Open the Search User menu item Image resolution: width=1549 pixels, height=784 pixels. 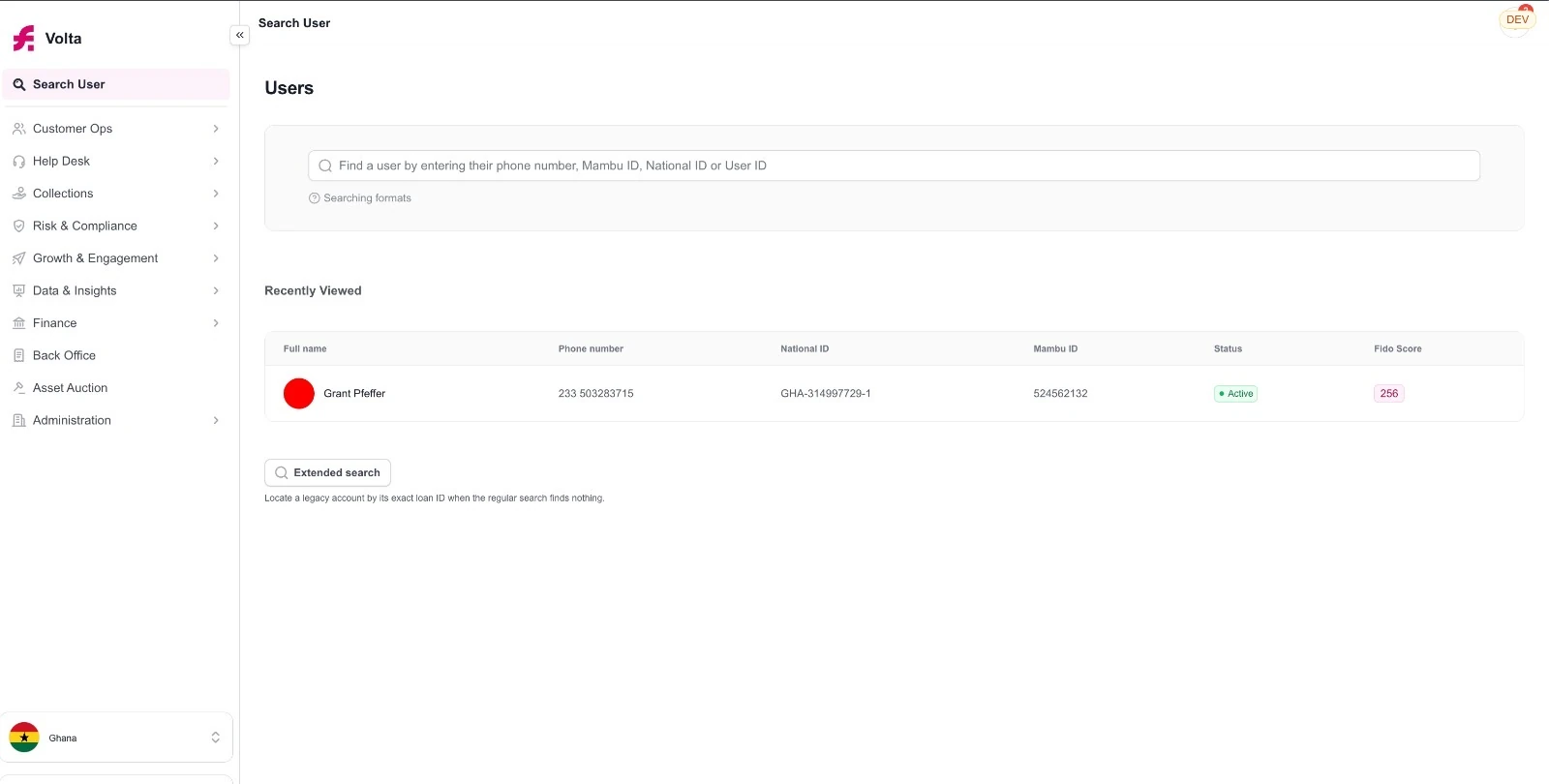tap(116, 84)
